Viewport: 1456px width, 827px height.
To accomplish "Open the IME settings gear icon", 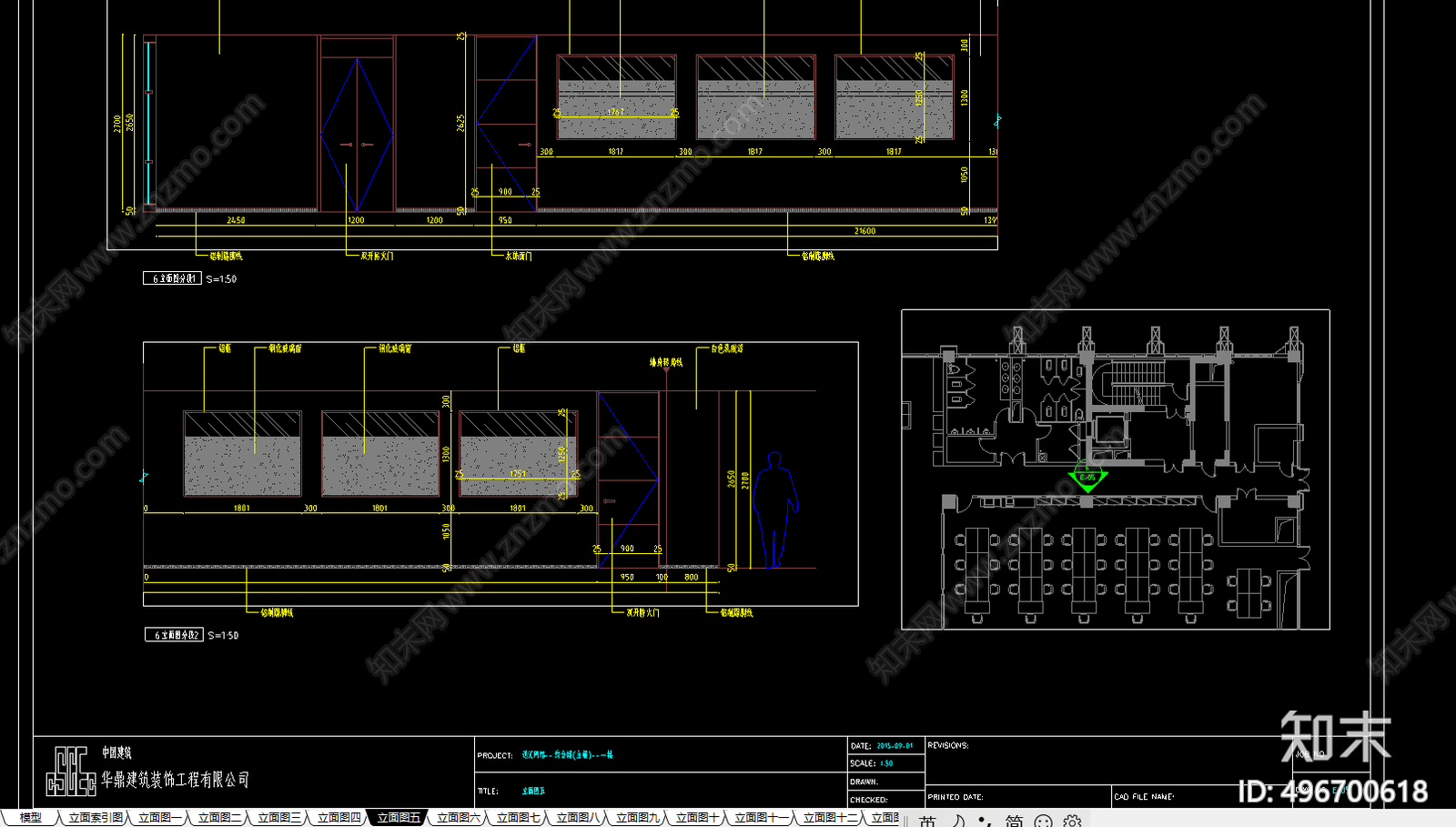I will (1073, 822).
